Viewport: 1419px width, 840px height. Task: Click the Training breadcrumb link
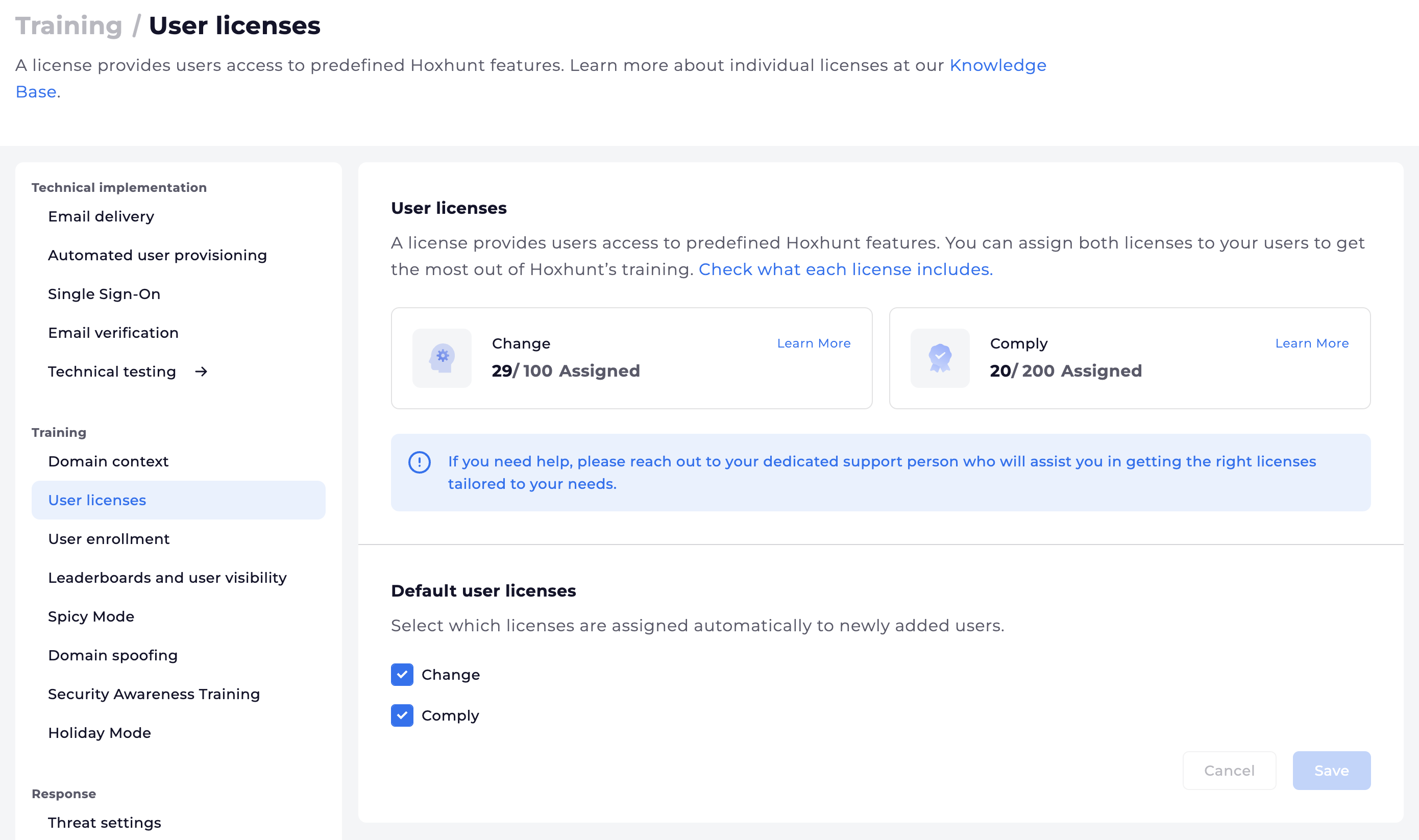pos(68,26)
